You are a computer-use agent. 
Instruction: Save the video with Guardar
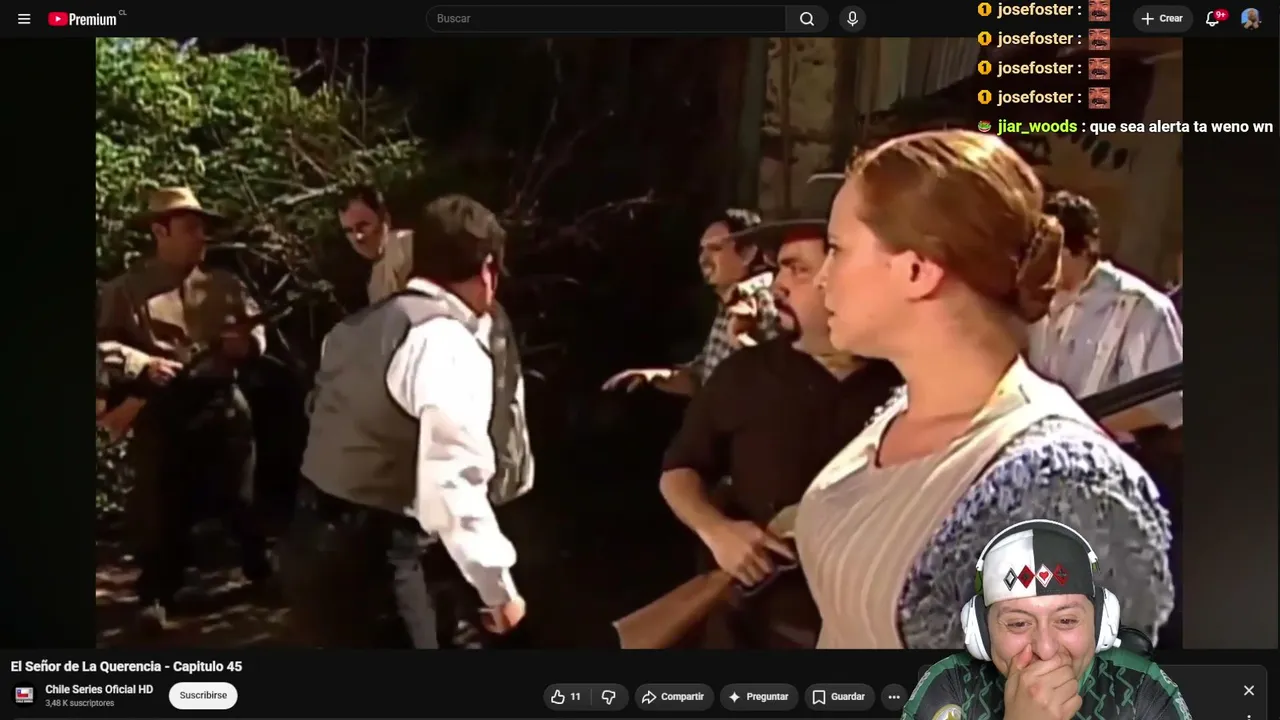click(838, 697)
